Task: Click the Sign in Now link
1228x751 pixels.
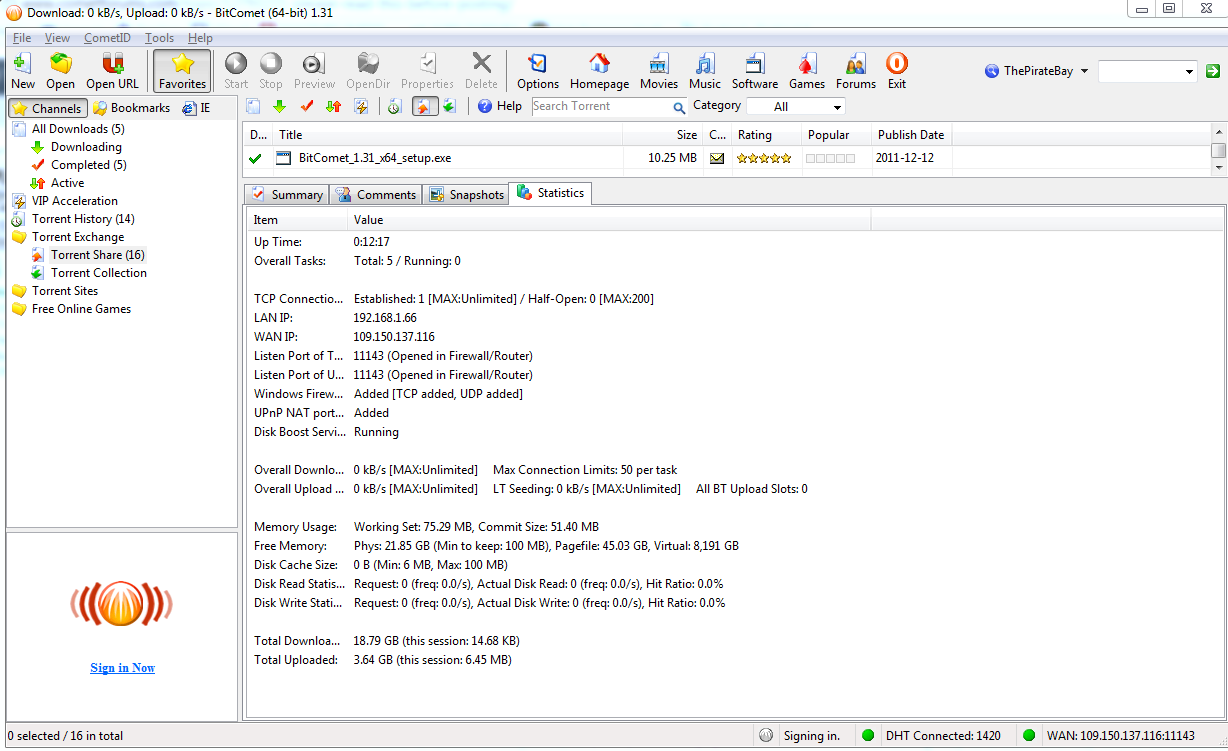Action: [x=122, y=668]
